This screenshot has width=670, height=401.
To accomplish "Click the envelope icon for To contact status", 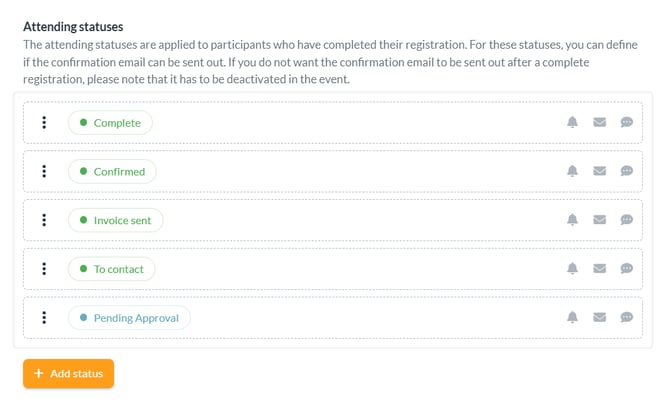I will 599,269.
